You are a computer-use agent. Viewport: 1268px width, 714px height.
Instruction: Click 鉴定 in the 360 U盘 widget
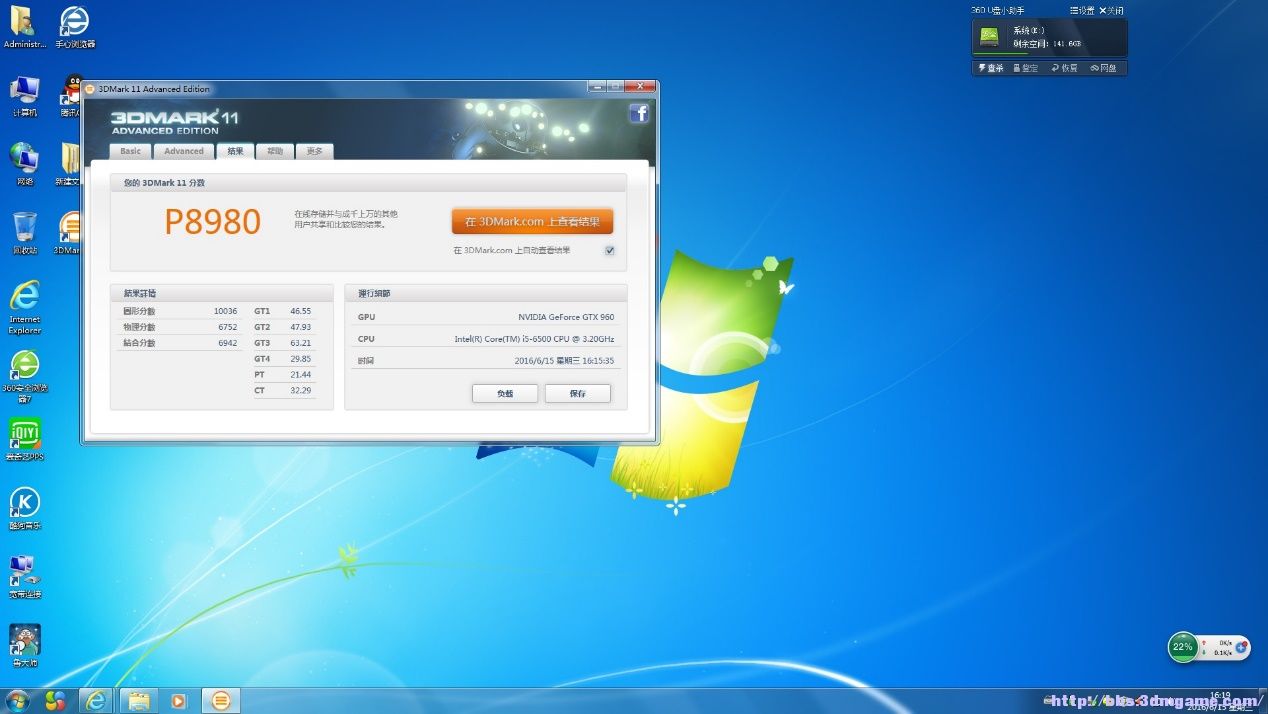1026,68
